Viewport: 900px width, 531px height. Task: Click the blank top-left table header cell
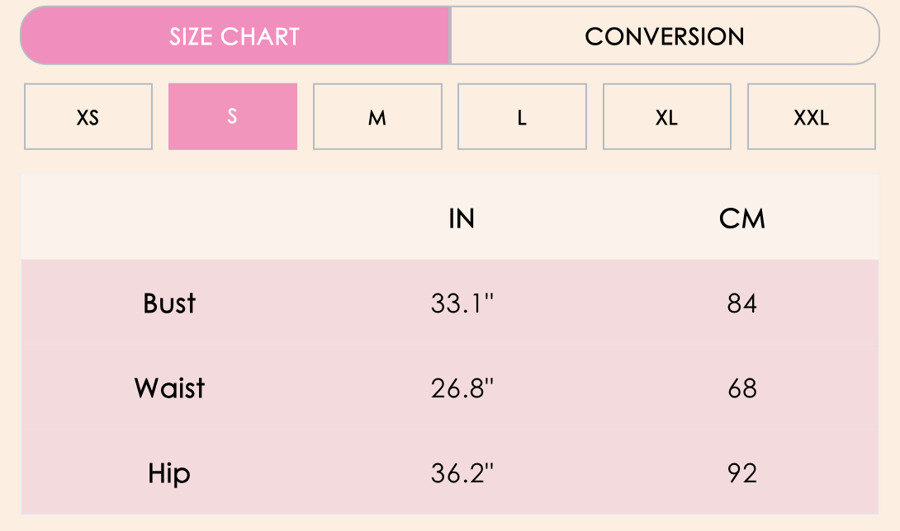point(169,219)
